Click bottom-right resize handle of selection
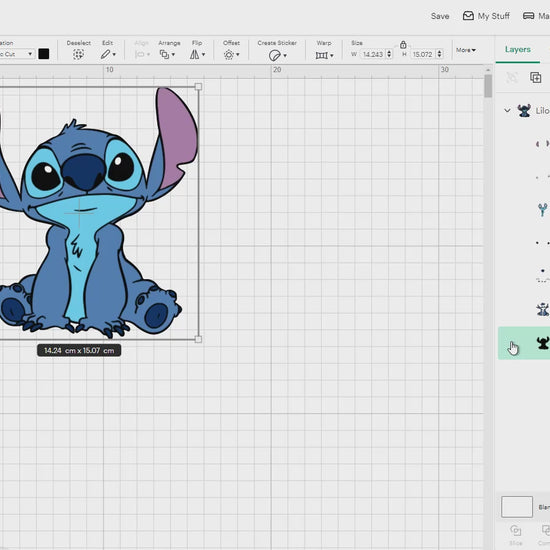 [198, 339]
